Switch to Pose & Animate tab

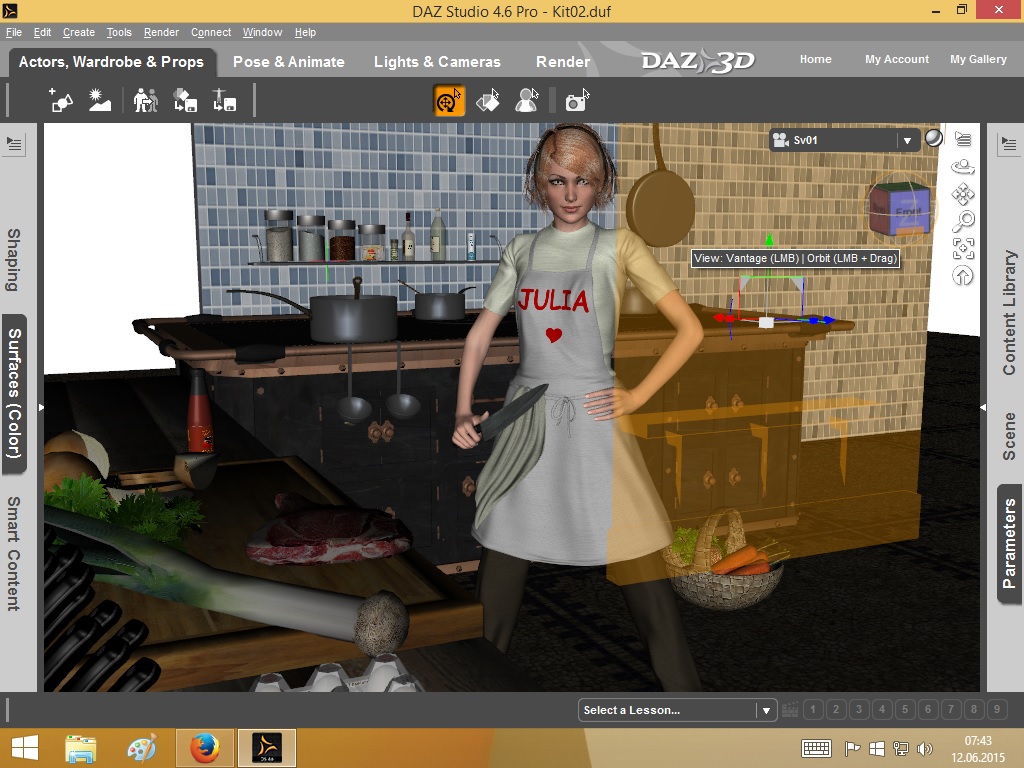click(x=289, y=62)
